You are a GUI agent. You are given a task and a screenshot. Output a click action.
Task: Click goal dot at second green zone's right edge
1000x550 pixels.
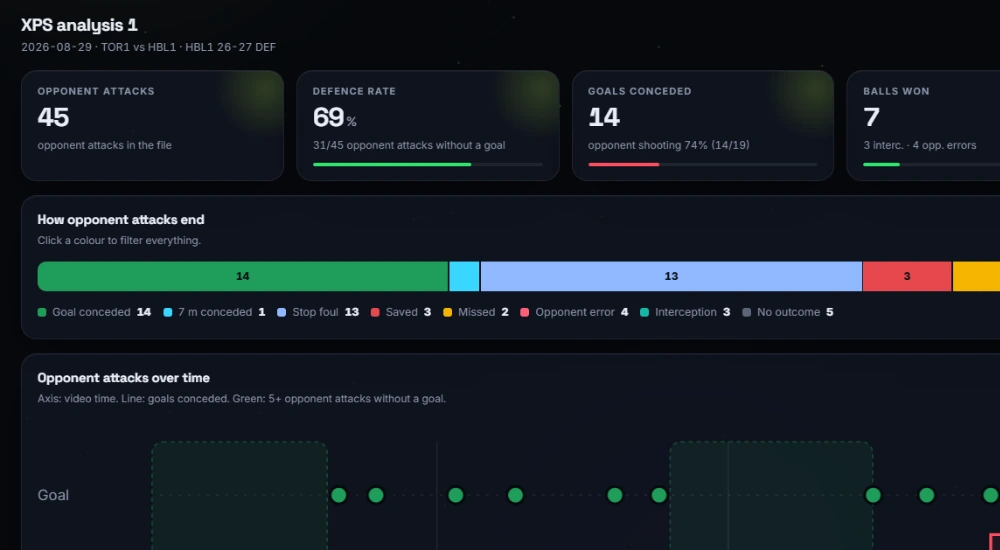point(873,495)
